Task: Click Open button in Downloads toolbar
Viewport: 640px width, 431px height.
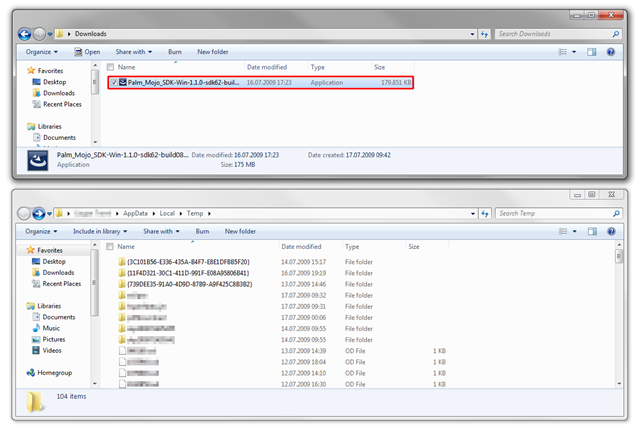Action: (87, 52)
